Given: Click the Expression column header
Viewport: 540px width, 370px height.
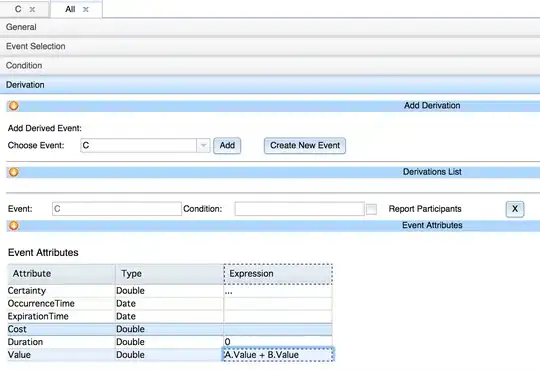Looking at the screenshot, I should [x=278, y=274].
